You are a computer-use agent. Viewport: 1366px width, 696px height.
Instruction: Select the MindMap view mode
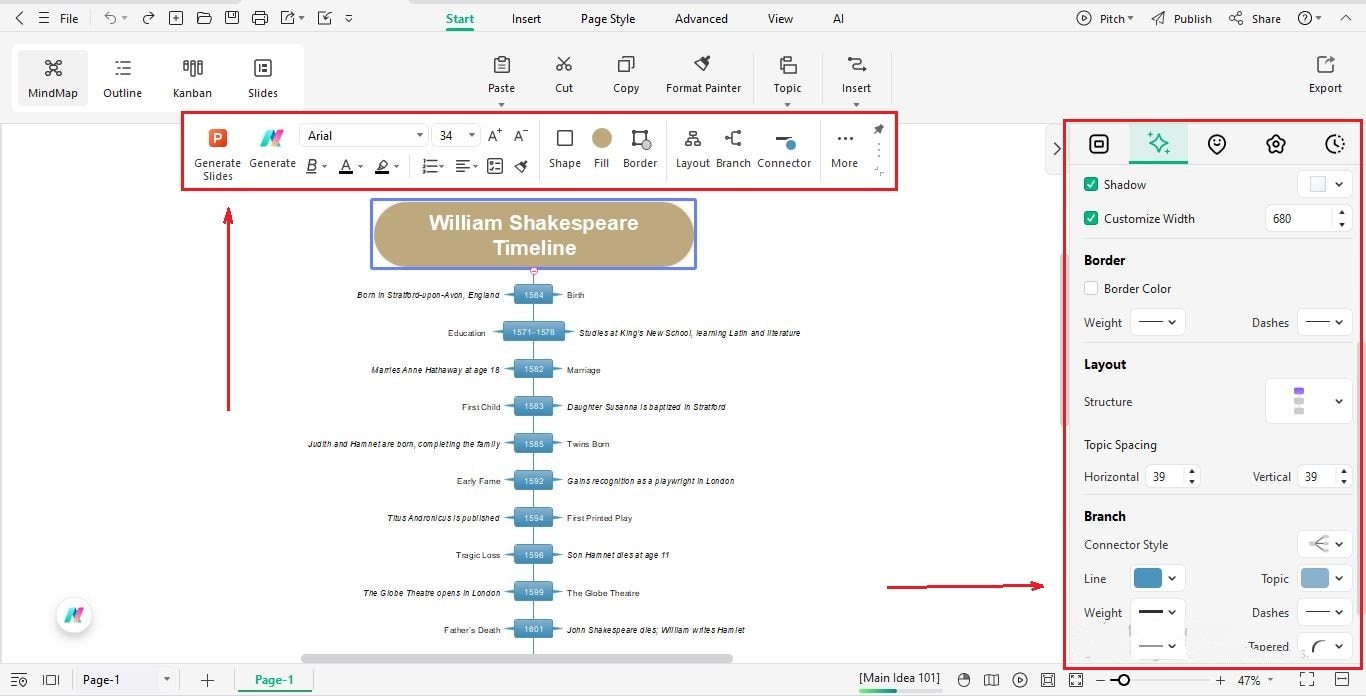53,78
